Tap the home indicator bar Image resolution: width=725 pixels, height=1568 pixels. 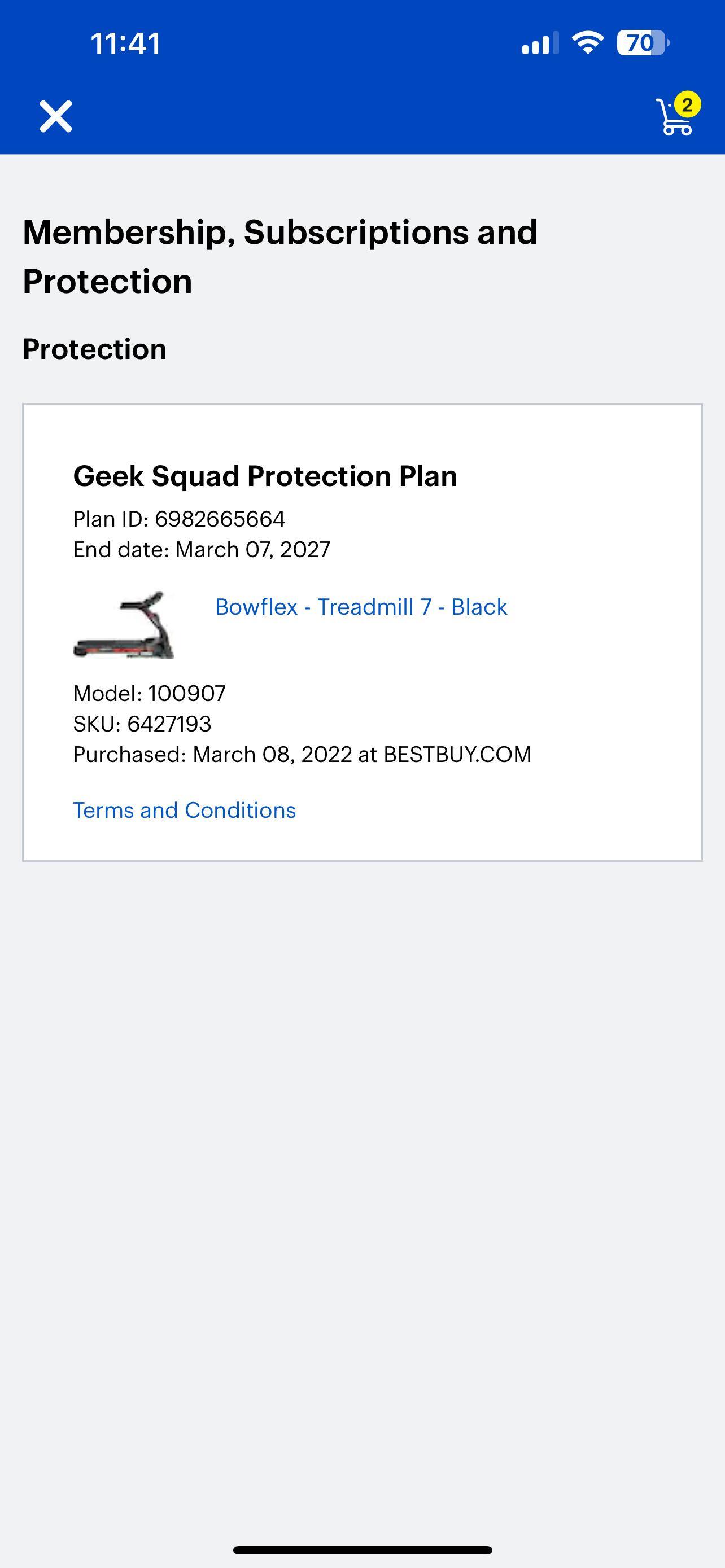[x=362, y=1550]
